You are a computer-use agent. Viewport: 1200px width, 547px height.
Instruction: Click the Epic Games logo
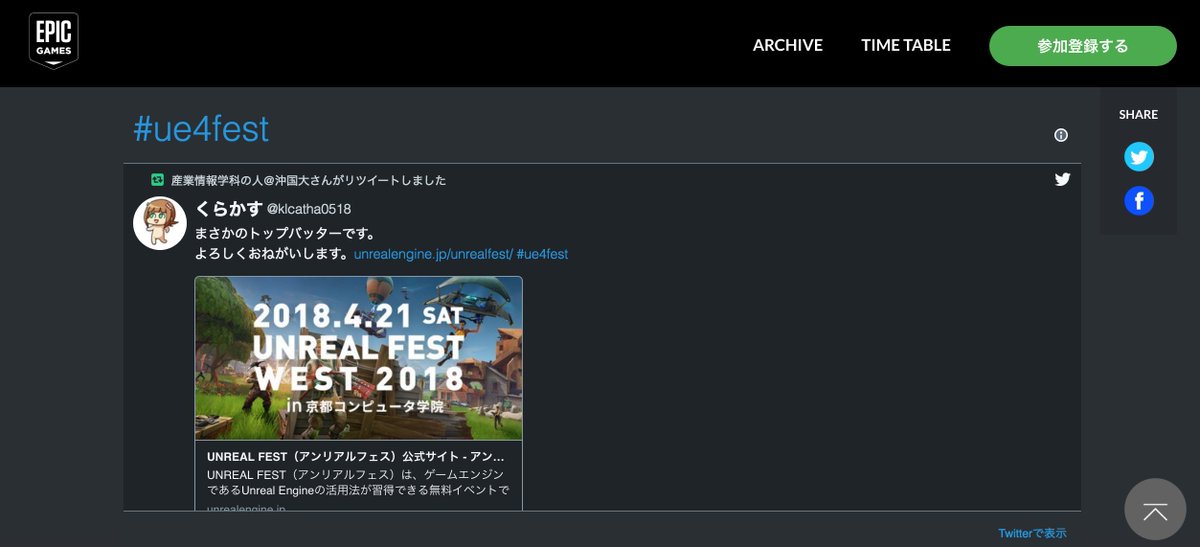click(x=54, y=41)
